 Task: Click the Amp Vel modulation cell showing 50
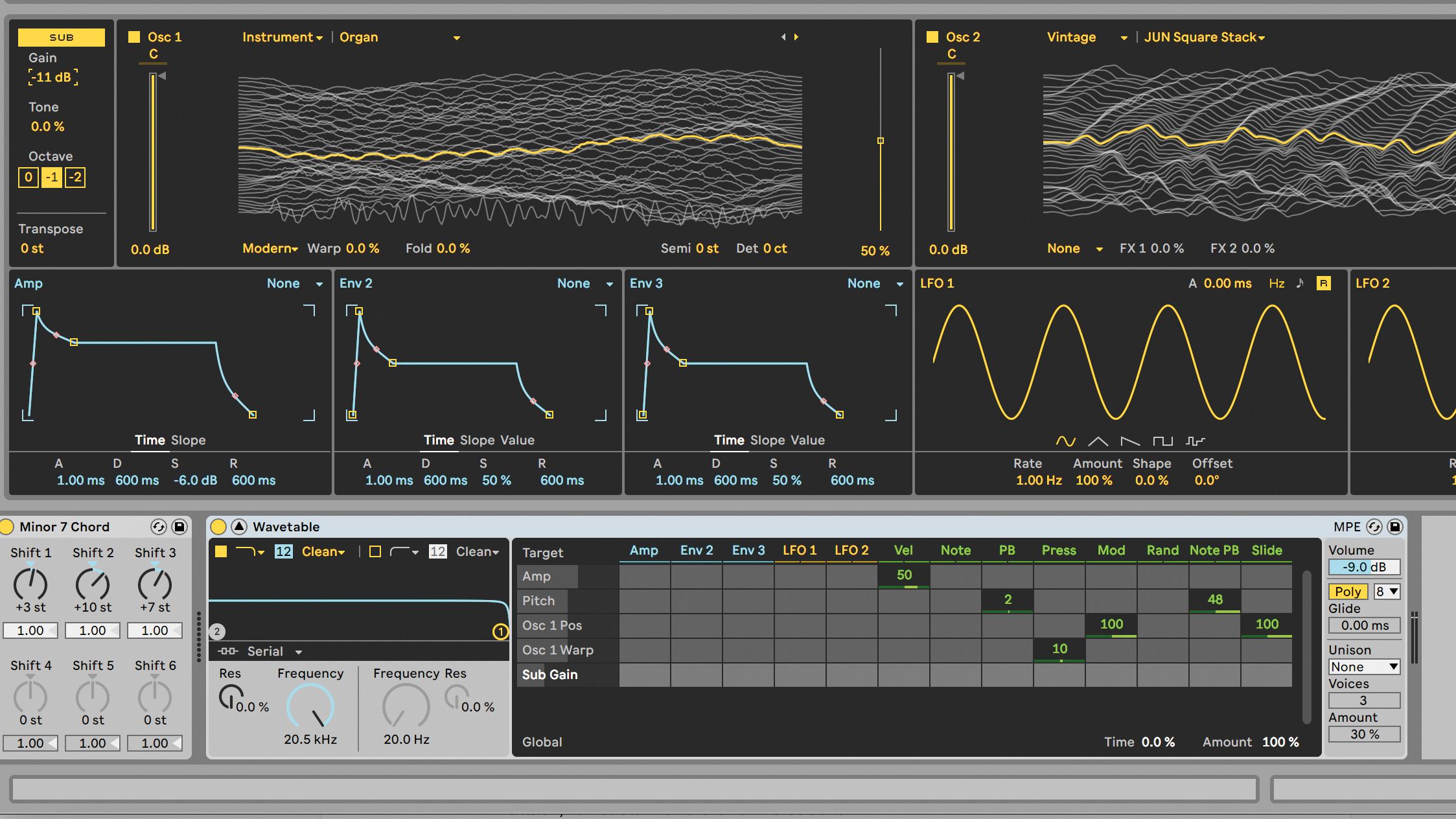[904, 575]
